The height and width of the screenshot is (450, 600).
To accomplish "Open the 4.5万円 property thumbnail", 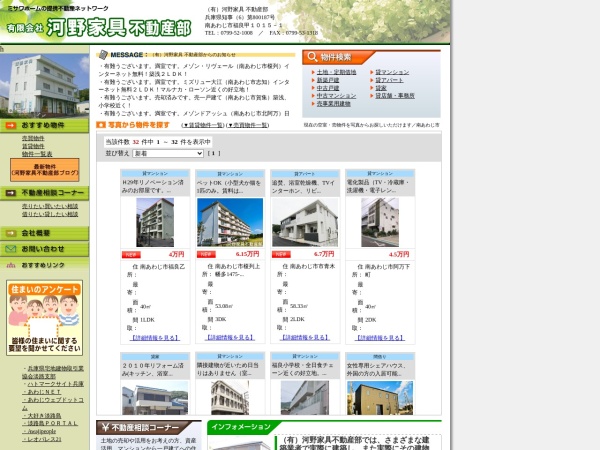I will [x=380, y=222].
